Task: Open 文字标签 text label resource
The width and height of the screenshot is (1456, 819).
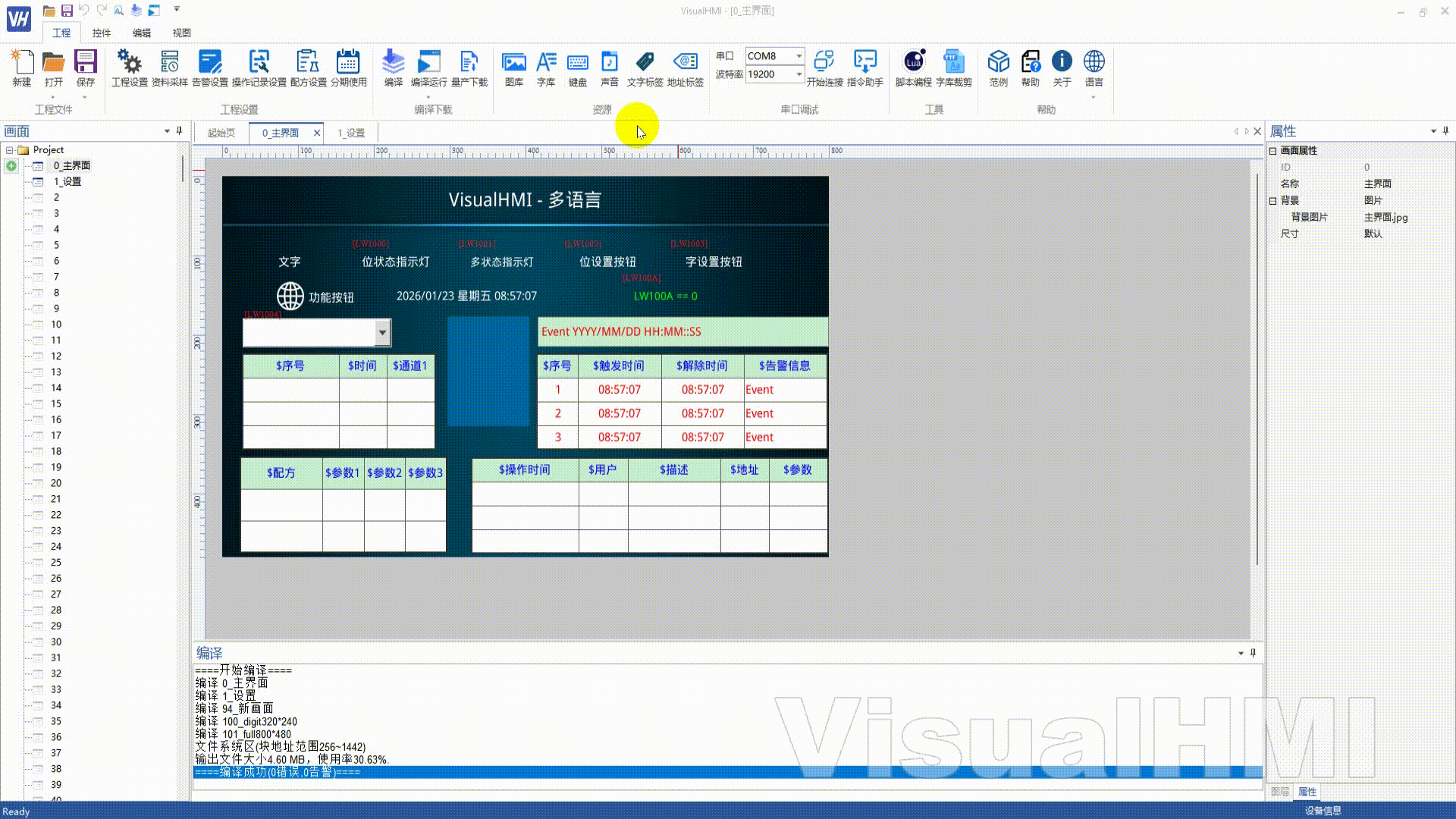Action: [x=645, y=67]
